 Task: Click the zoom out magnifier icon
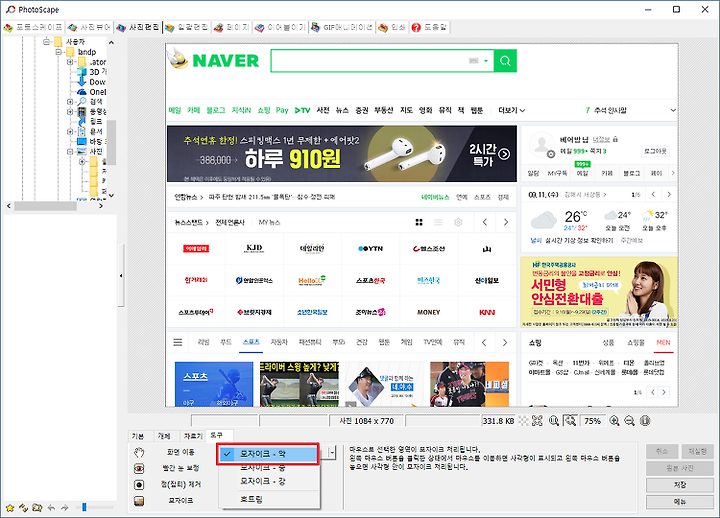[630, 421]
